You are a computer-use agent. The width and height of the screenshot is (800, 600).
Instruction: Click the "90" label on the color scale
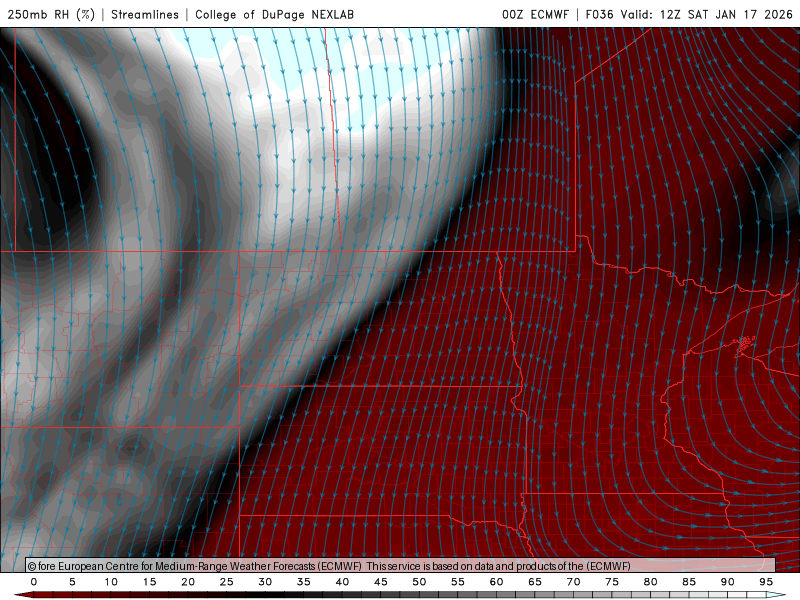(x=727, y=582)
